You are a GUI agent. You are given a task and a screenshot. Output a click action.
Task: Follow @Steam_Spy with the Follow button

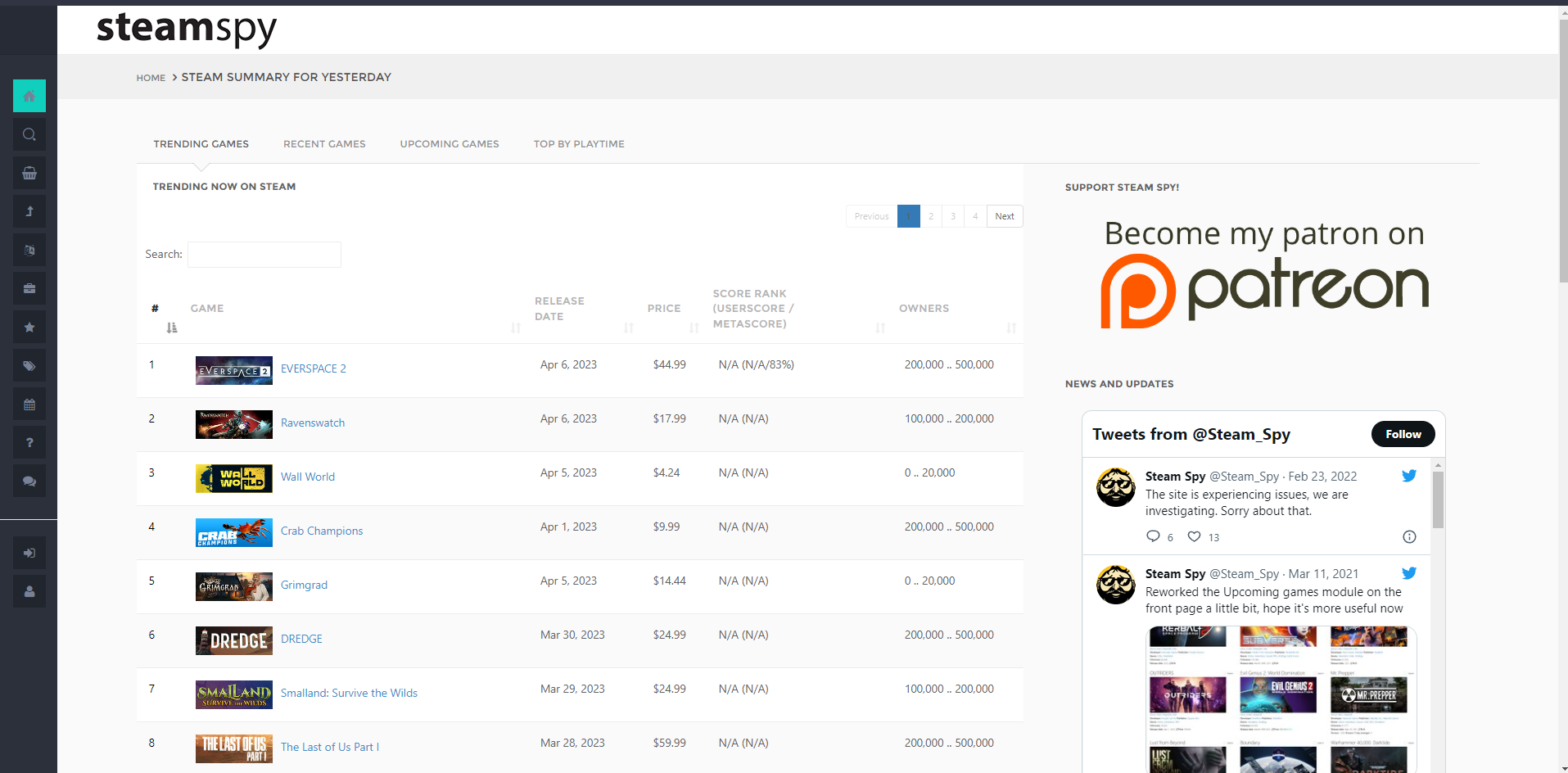point(1403,434)
